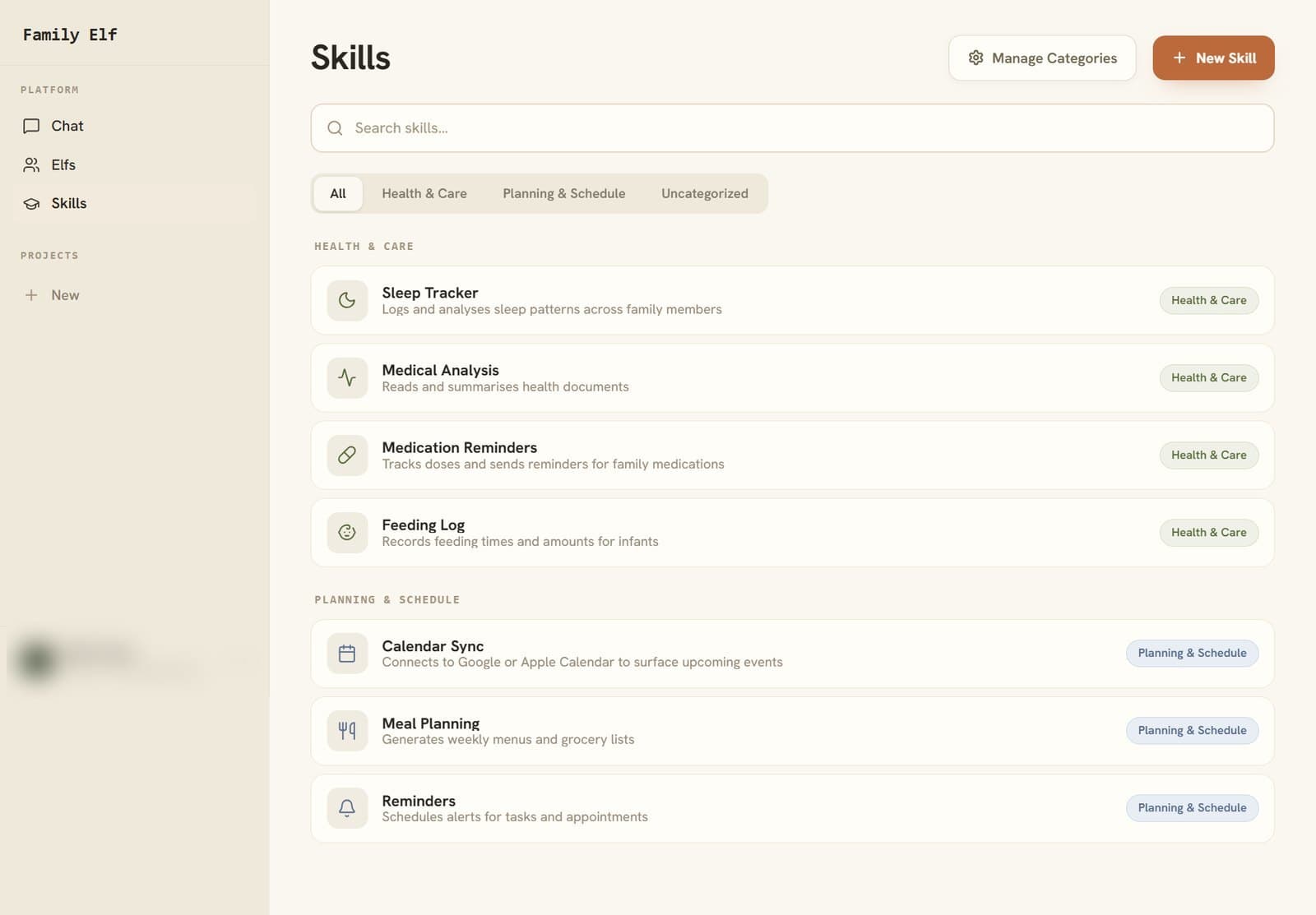The image size is (1316, 915).
Task: Click the people icon beside Elfs
Action: point(31,164)
